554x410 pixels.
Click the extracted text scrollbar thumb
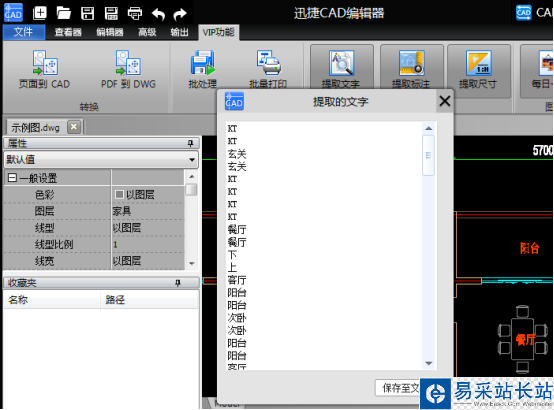429,155
